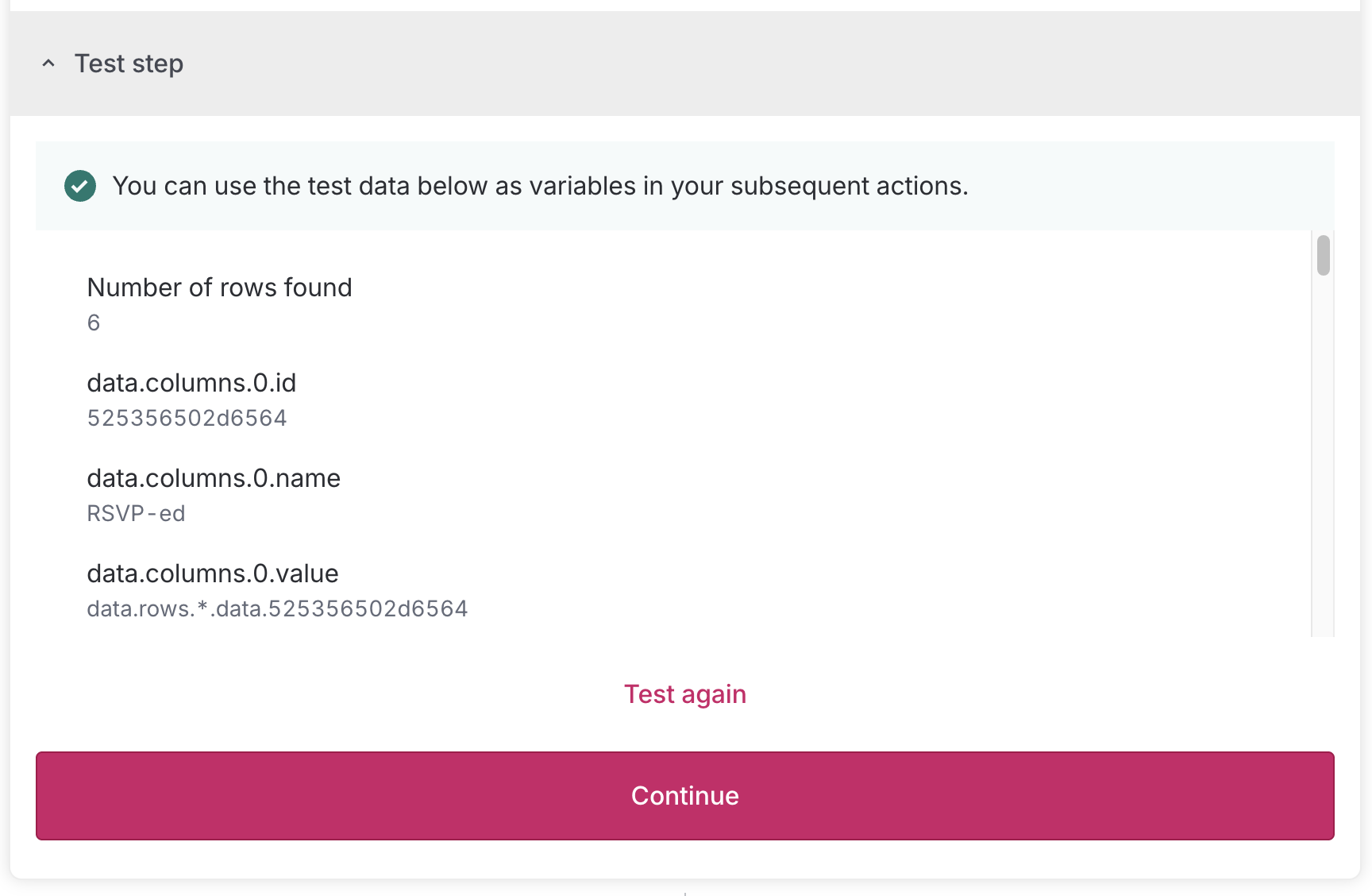Click the RSVP-ed name value
This screenshot has width=1372, height=896.
click(x=136, y=513)
